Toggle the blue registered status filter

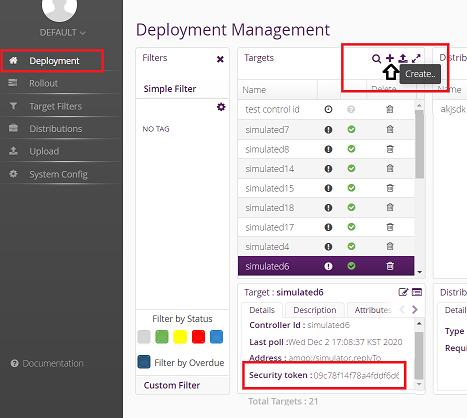216,337
